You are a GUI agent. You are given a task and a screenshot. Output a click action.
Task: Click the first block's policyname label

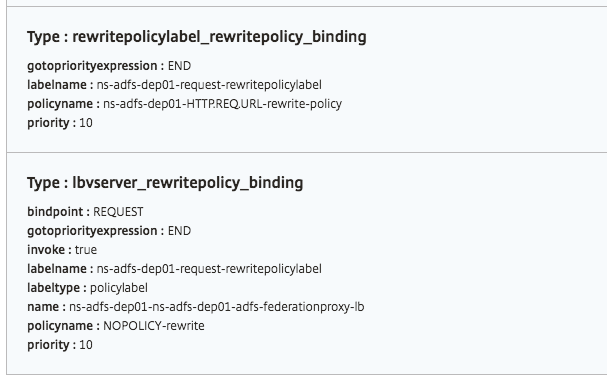tap(60, 104)
